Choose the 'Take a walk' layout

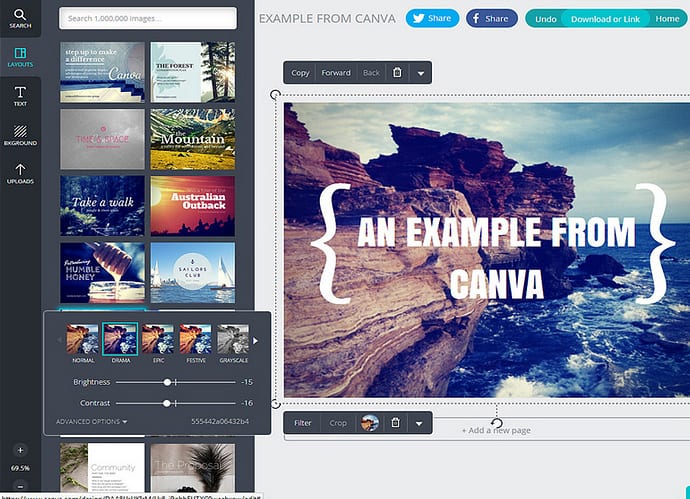tap(102, 206)
